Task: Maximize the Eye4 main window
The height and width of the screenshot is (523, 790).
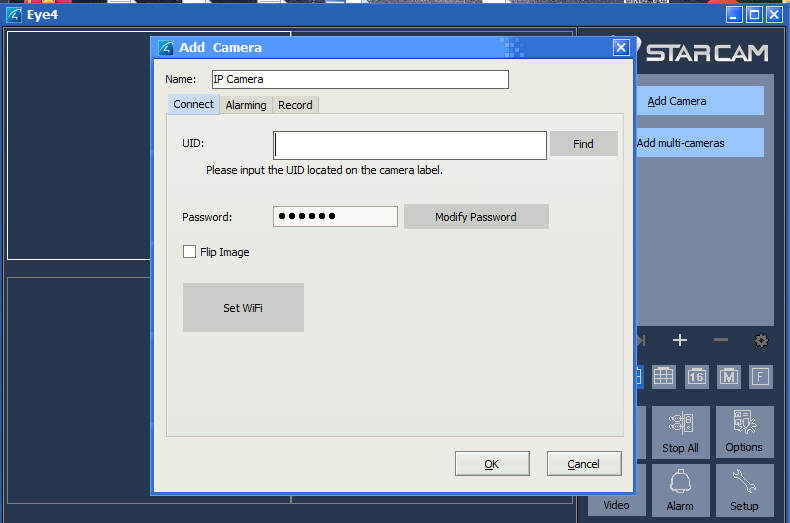Action: pos(754,15)
